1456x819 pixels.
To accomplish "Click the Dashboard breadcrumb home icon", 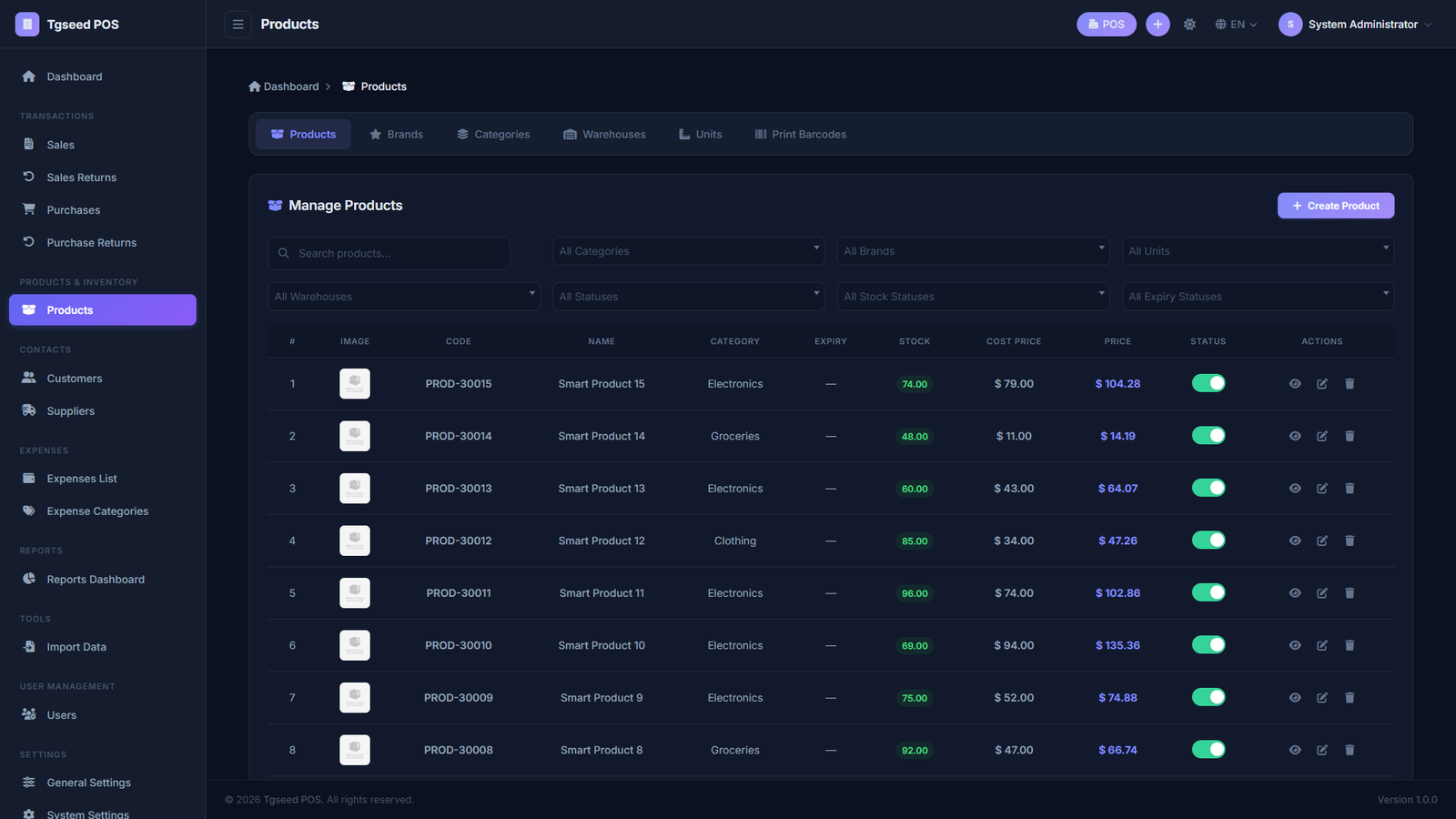I will click(255, 86).
